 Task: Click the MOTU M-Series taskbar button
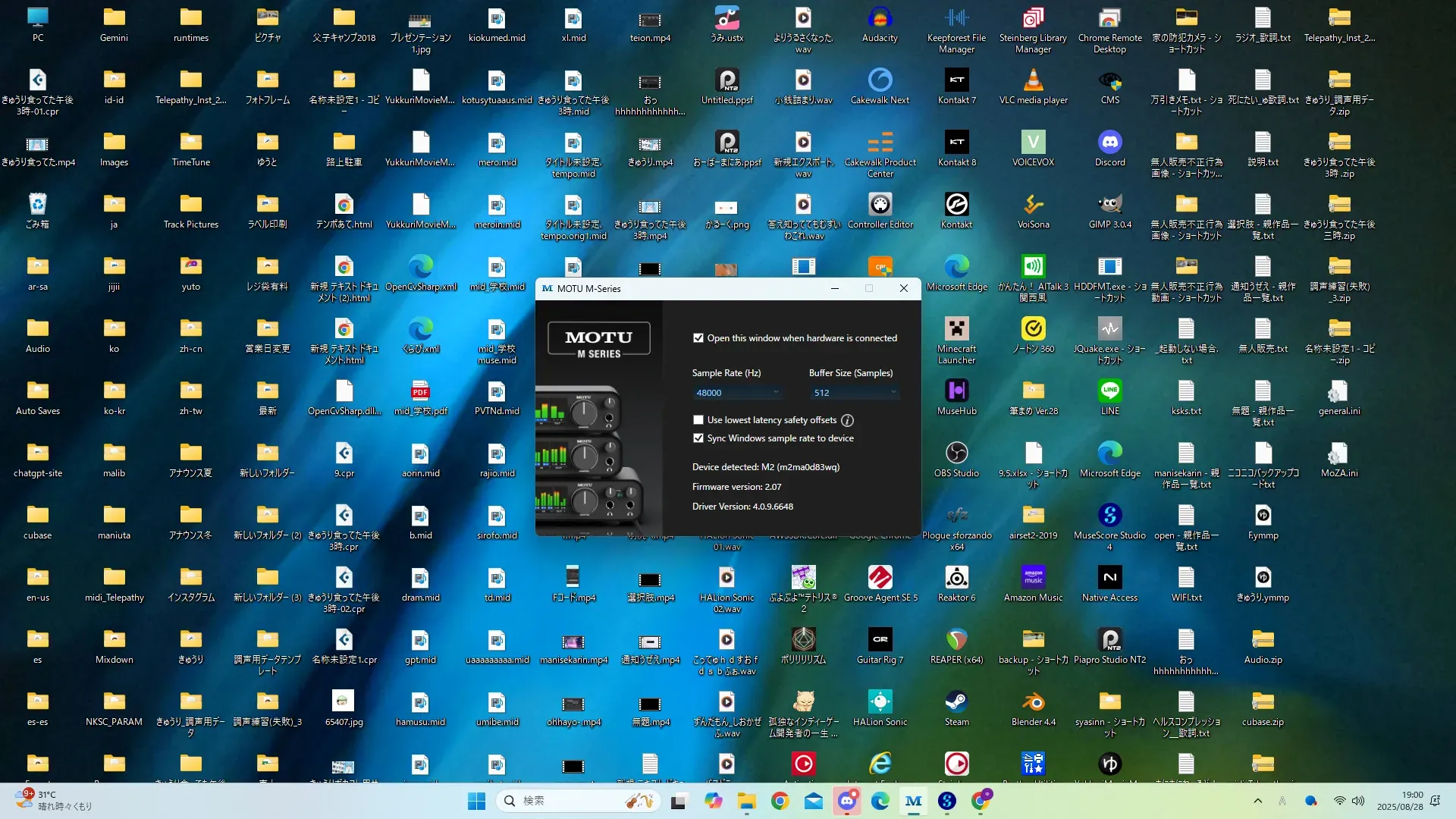(913, 801)
